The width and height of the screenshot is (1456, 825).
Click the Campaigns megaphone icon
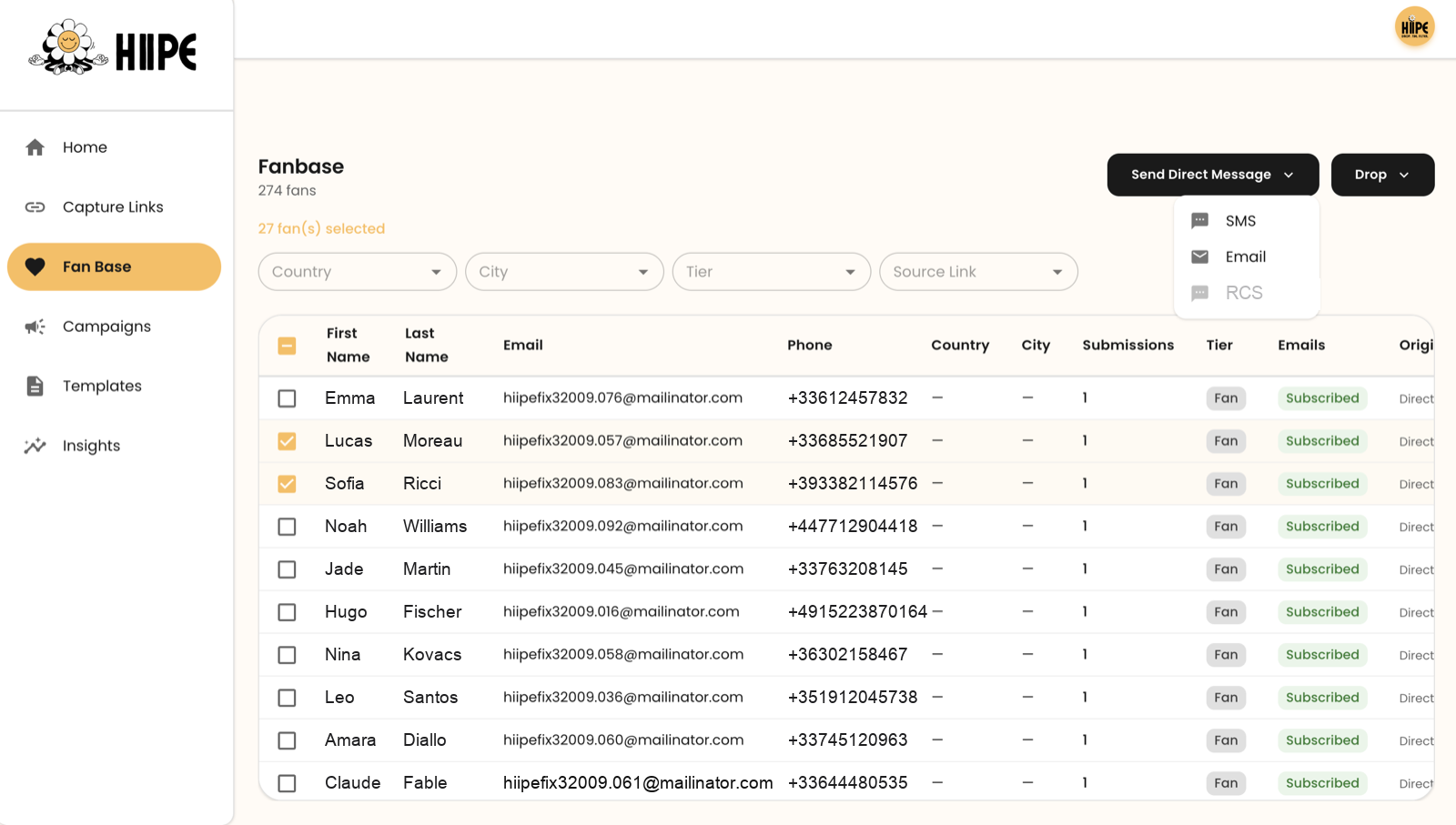coord(35,327)
